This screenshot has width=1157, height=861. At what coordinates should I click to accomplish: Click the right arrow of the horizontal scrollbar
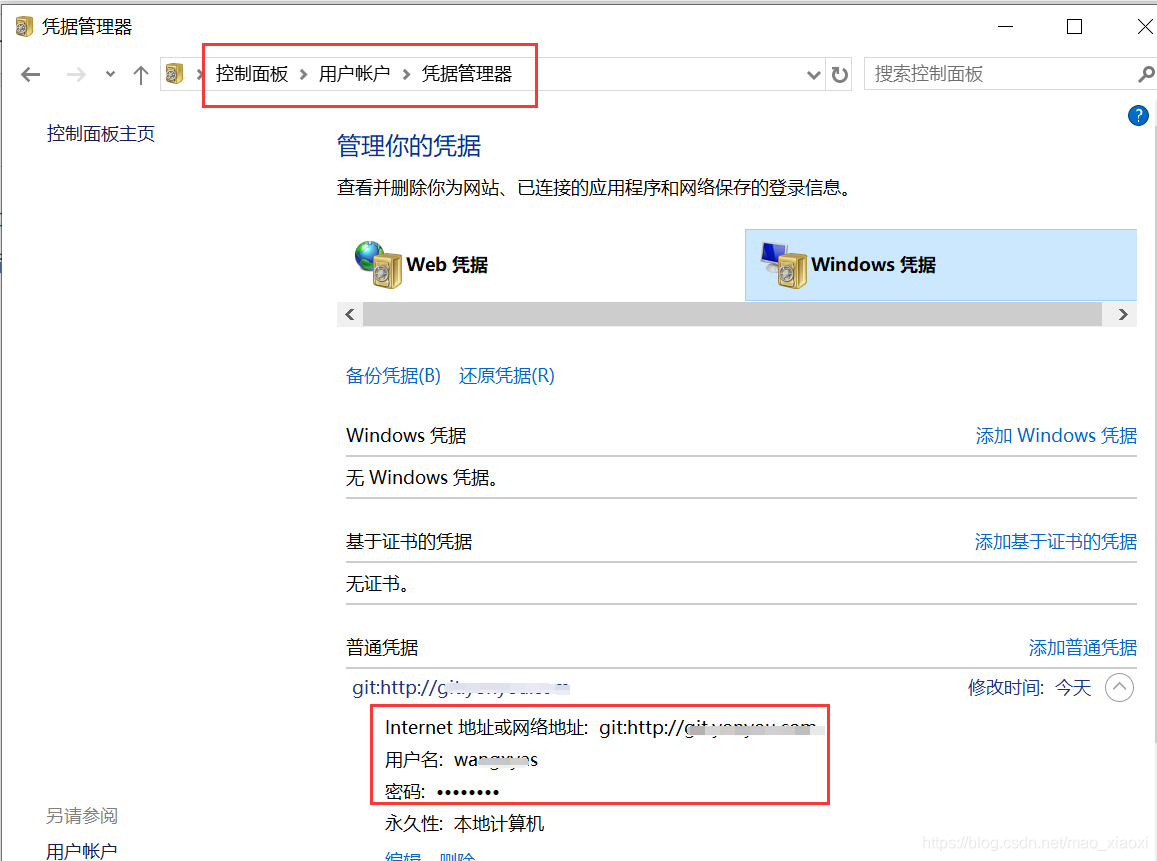[1121, 314]
